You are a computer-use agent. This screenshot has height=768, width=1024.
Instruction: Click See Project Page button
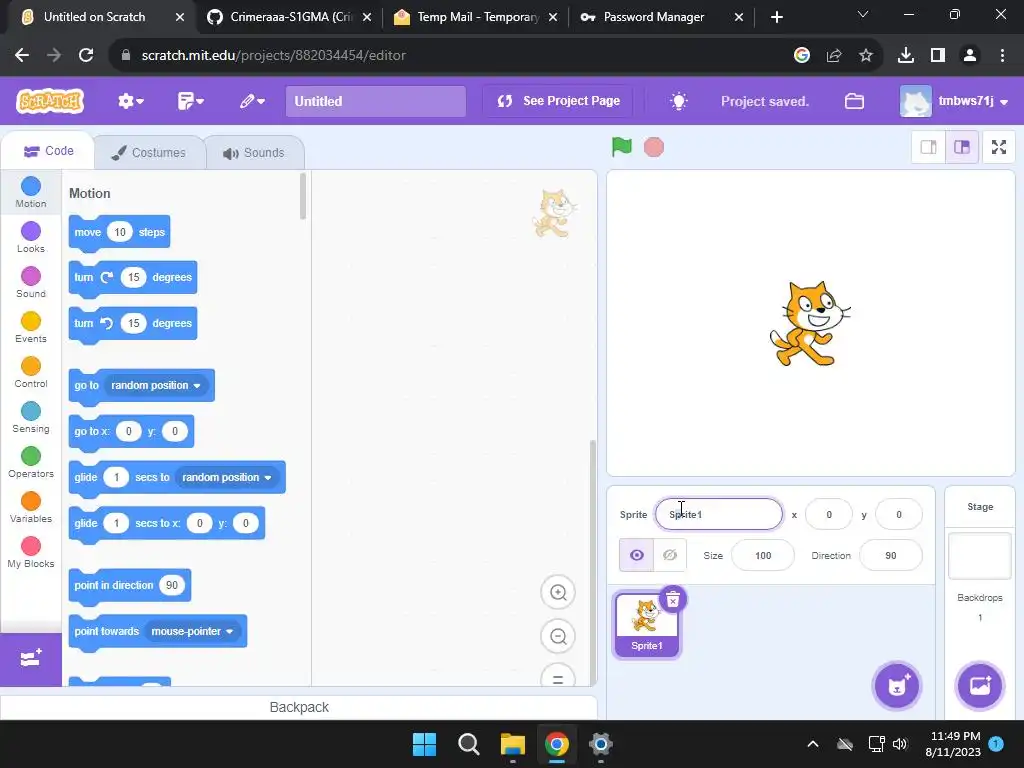558,101
